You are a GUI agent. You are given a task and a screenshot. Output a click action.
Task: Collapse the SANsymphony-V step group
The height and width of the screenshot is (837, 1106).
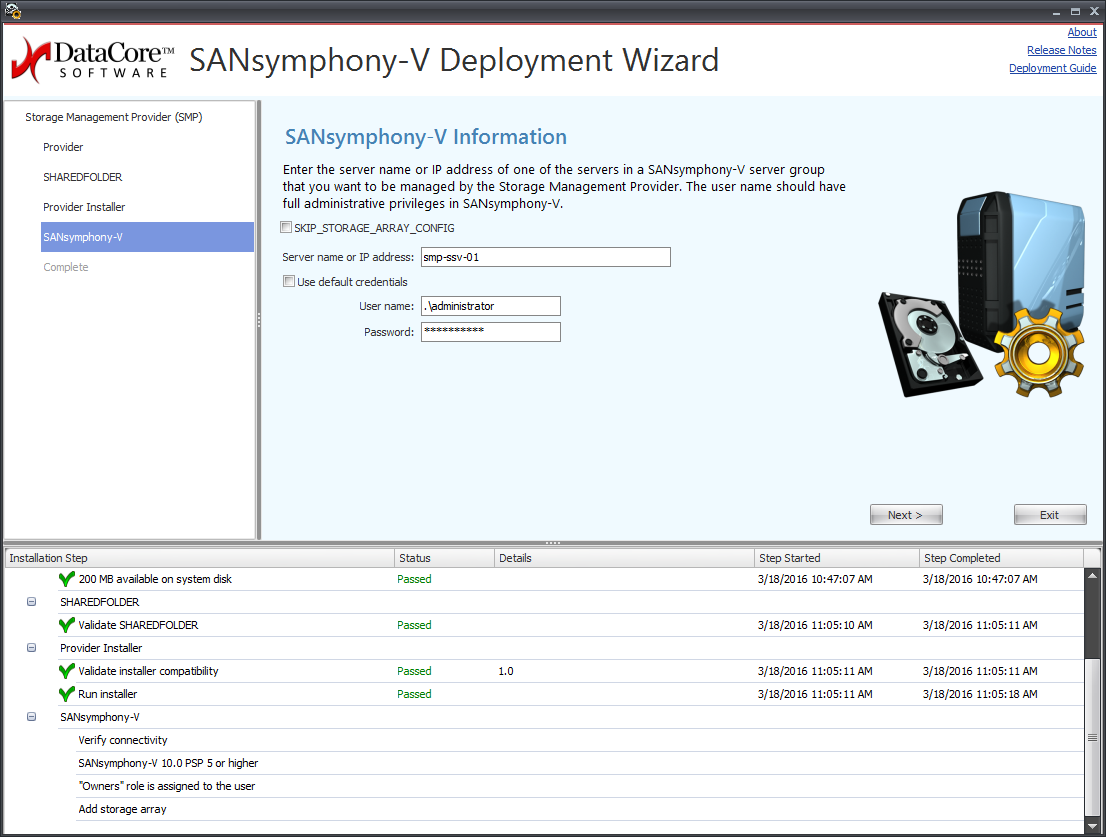pos(32,717)
